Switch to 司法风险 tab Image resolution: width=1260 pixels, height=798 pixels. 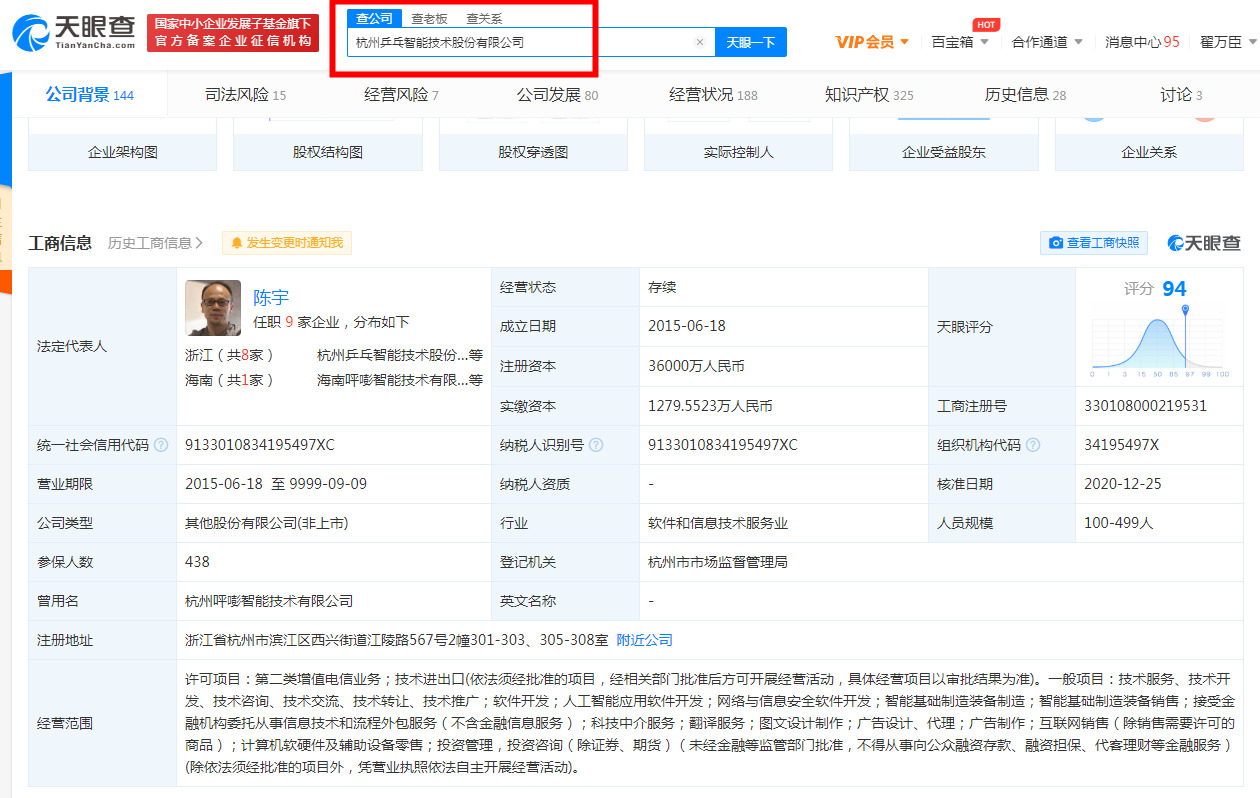(245, 95)
